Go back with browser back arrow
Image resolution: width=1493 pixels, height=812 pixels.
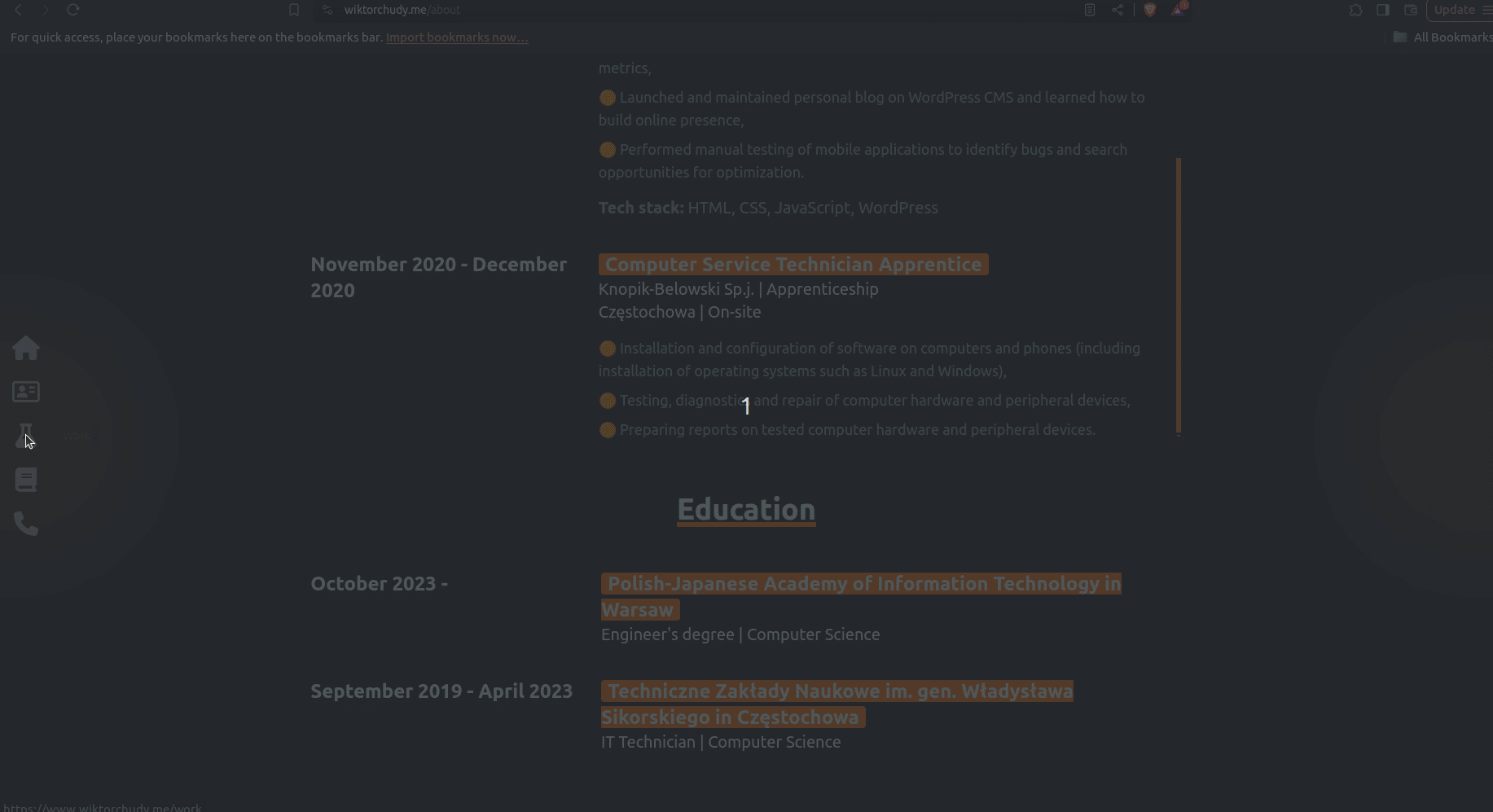18,10
